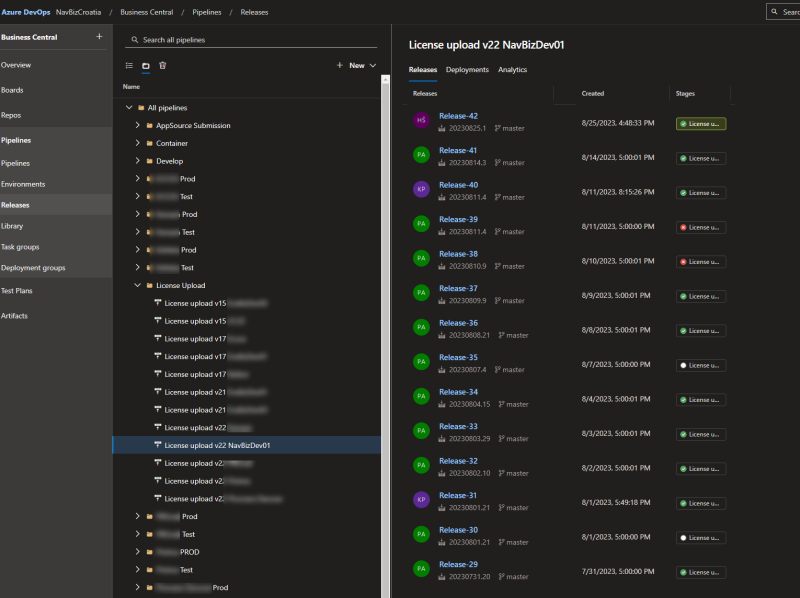The image size is (800, 598).
Task: Open the Analytics tab
Action: 512,70
